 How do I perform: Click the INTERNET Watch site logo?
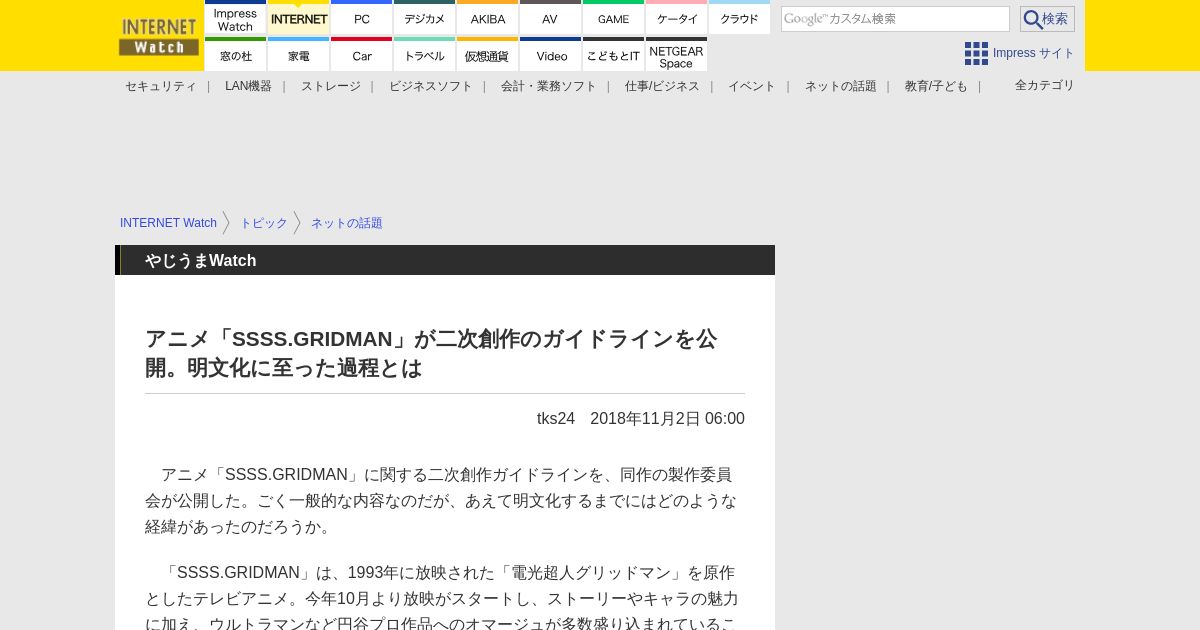[159, 36]
